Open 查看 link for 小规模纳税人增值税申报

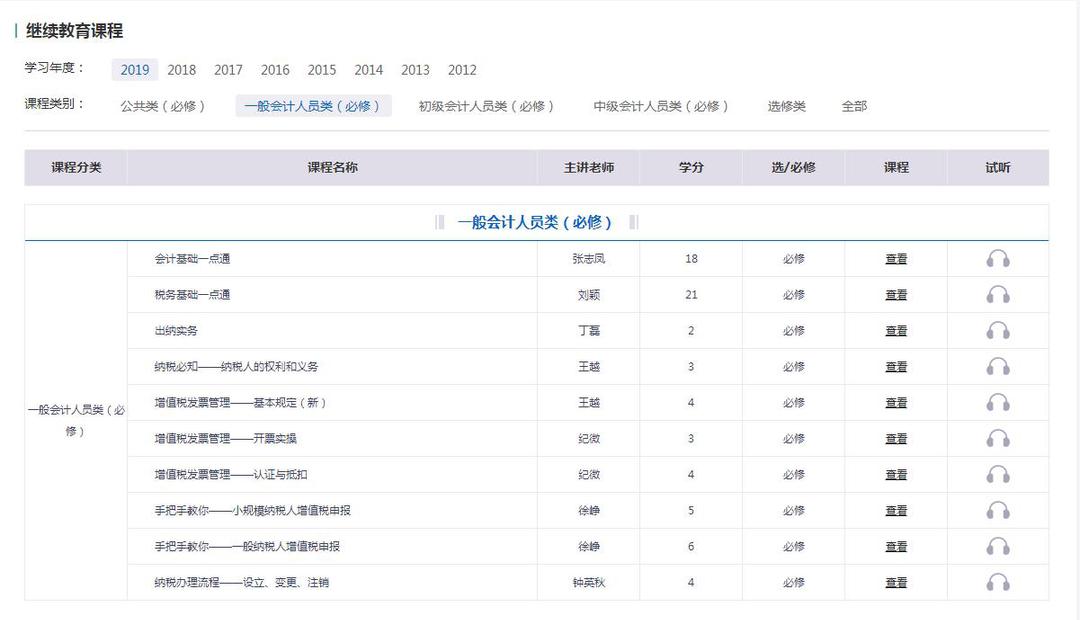896,510
